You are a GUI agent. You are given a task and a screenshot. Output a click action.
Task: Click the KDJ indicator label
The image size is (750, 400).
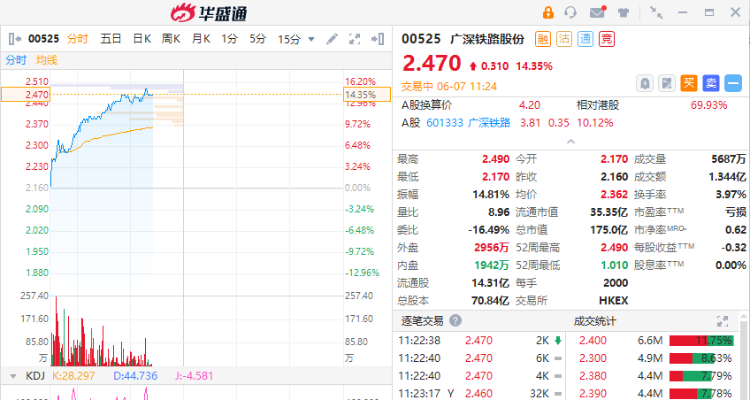35,376
